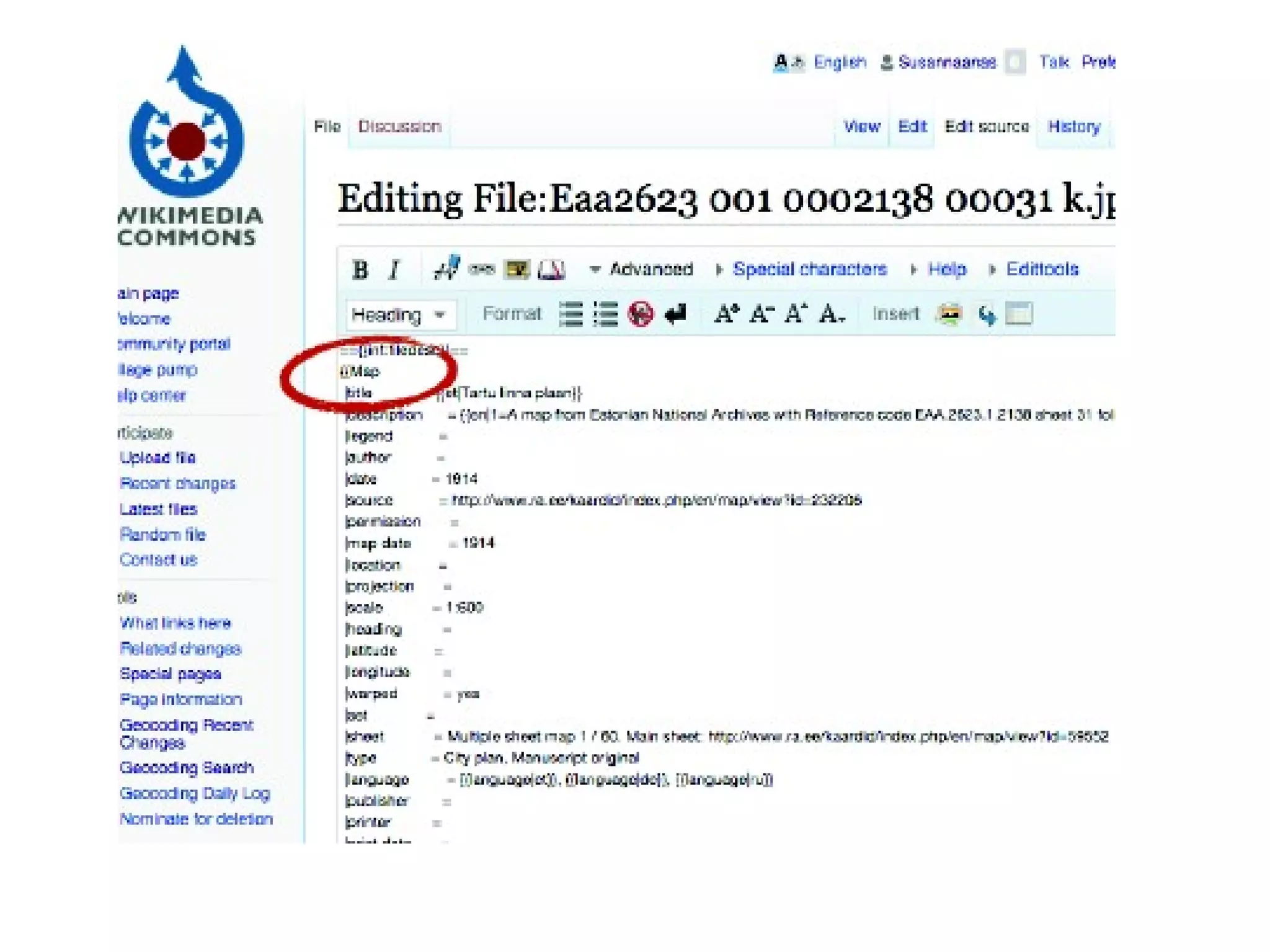Open the Heading dropdown
1270x952 pixels.
point(401,315)
